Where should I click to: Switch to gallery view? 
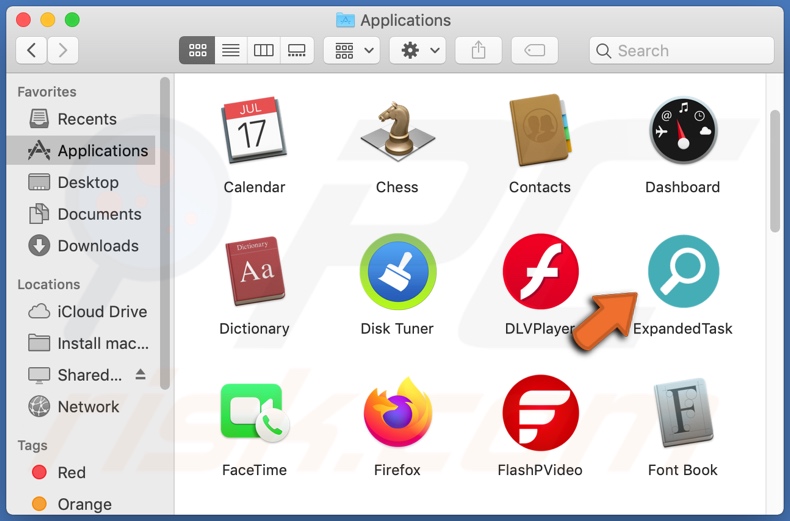tap(297, 50)
